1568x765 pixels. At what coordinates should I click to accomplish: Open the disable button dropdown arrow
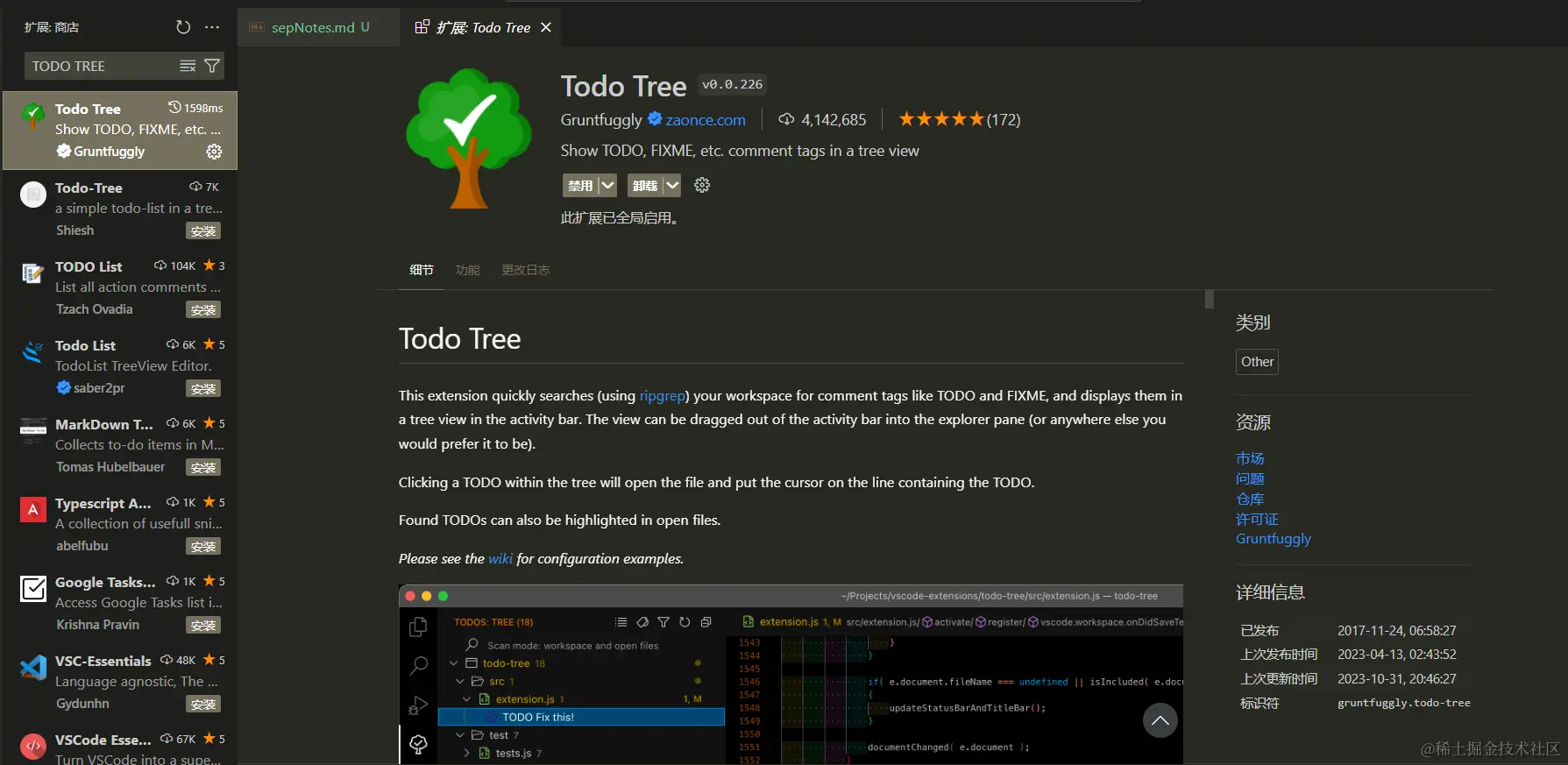coord(607,185)
